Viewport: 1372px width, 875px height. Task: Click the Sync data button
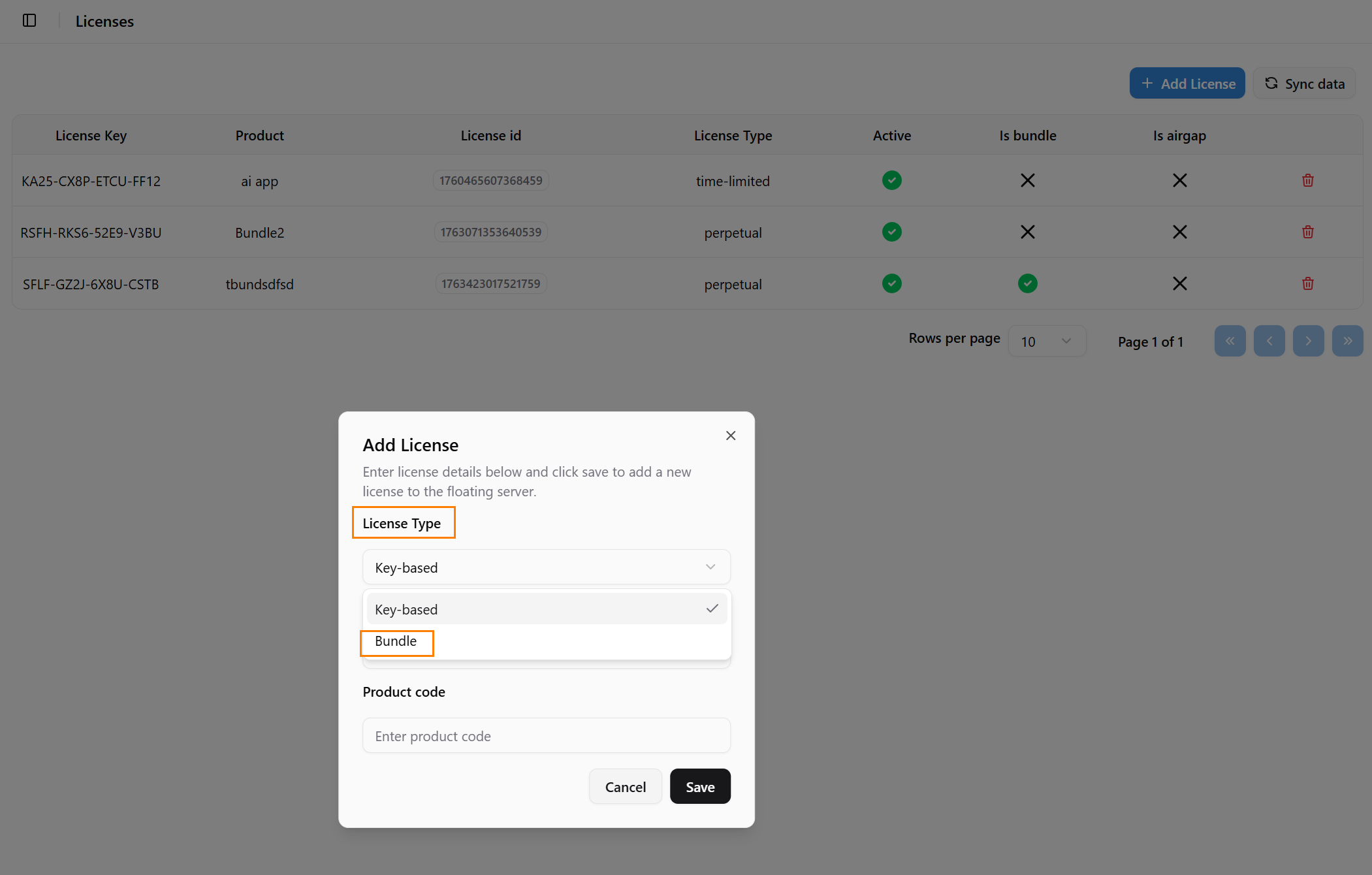[x=1304, y=84]
